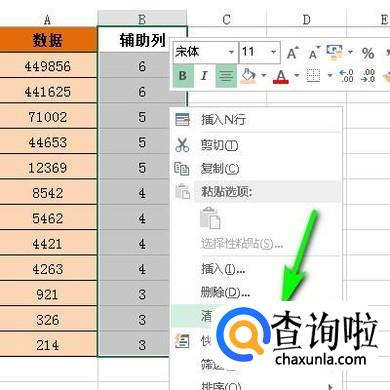
Task: Click the borders icon
Action: (313, 76)
